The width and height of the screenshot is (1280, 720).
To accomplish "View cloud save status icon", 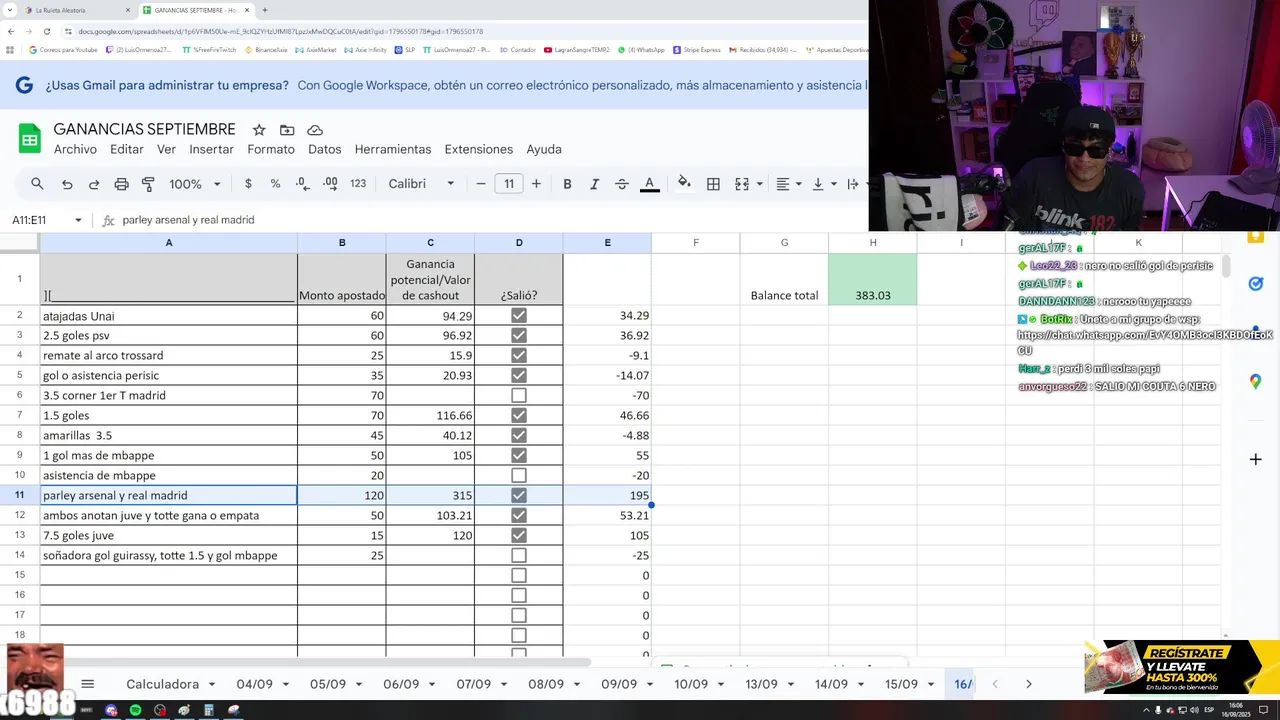I will [x=315, y=130].
